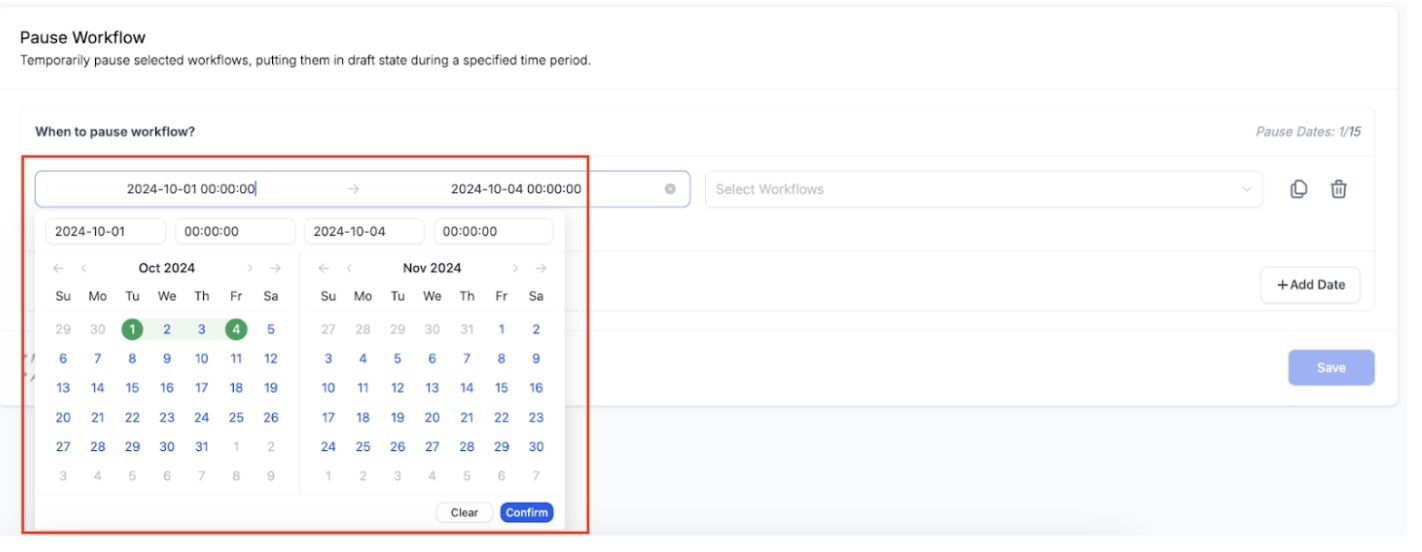
Task: Click the Add Date button
Action: 1310,285
